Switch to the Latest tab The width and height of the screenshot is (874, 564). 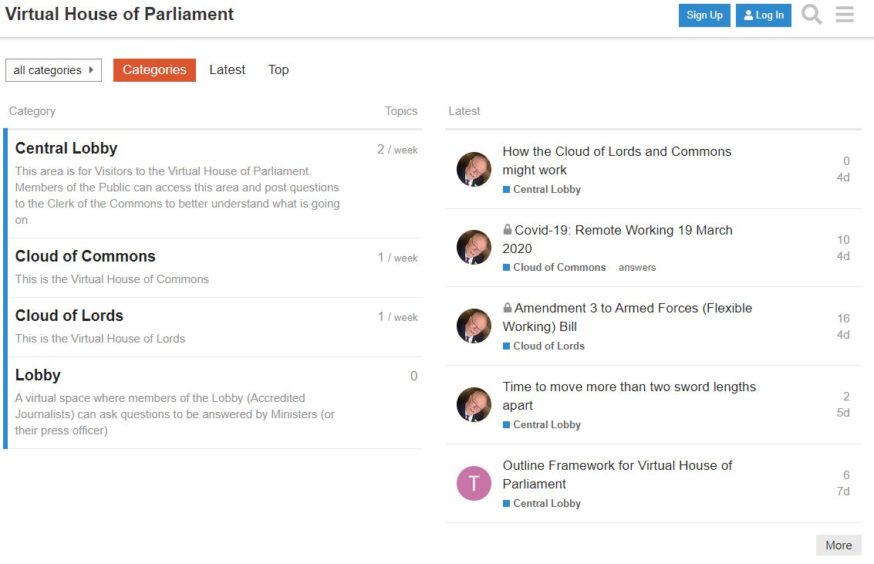[x=227, y=70]
